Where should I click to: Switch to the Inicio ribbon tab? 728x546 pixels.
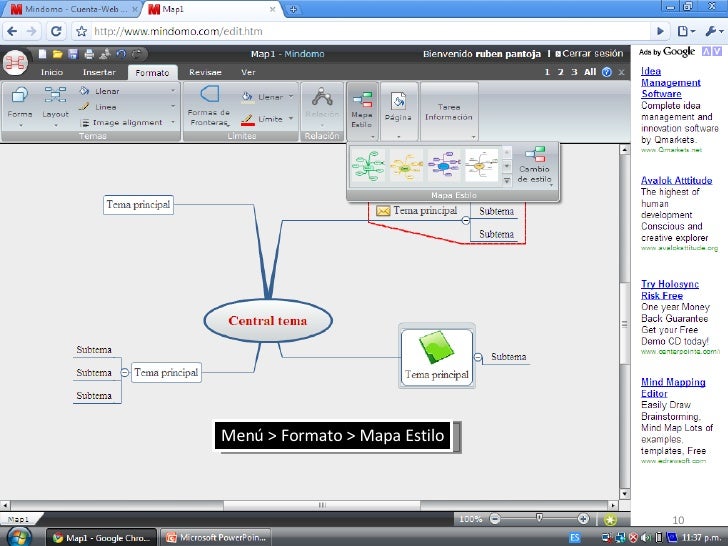click(52, 72)
